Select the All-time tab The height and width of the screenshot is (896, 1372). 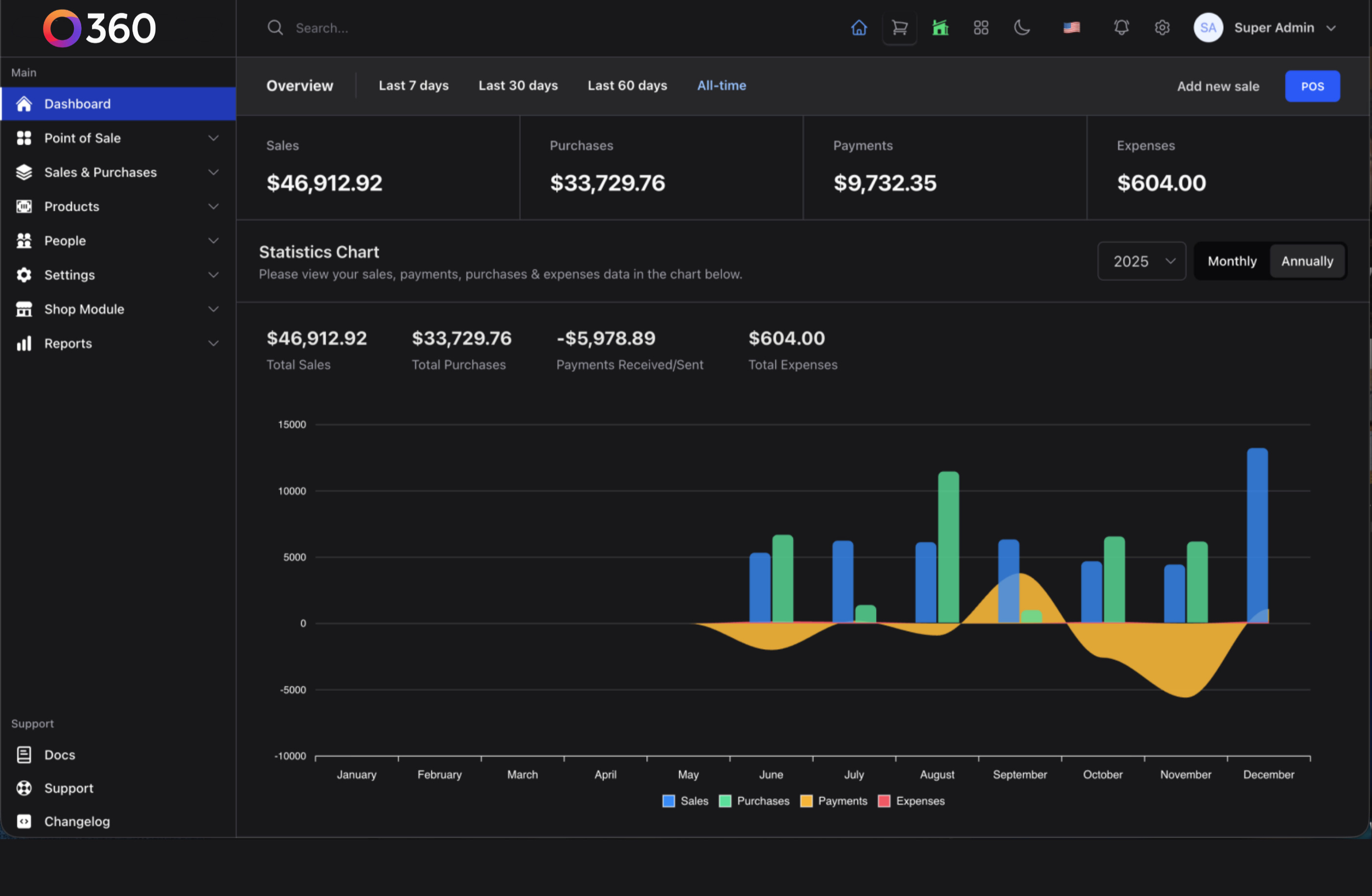point(721,85)
